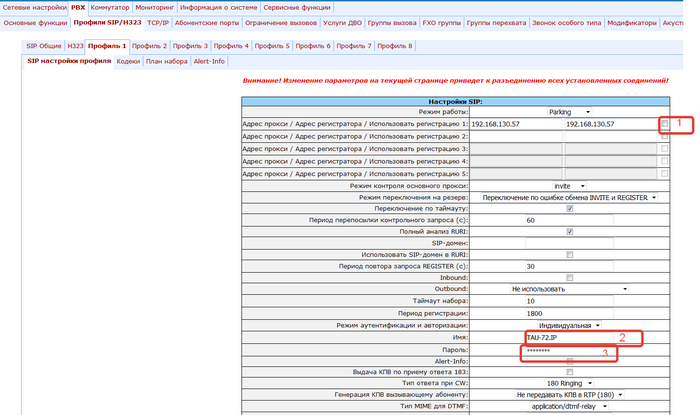Select the Профиль 2 tab
Image resolution: width=700 pixels, height=415 pixels.
tap(150, 46)
